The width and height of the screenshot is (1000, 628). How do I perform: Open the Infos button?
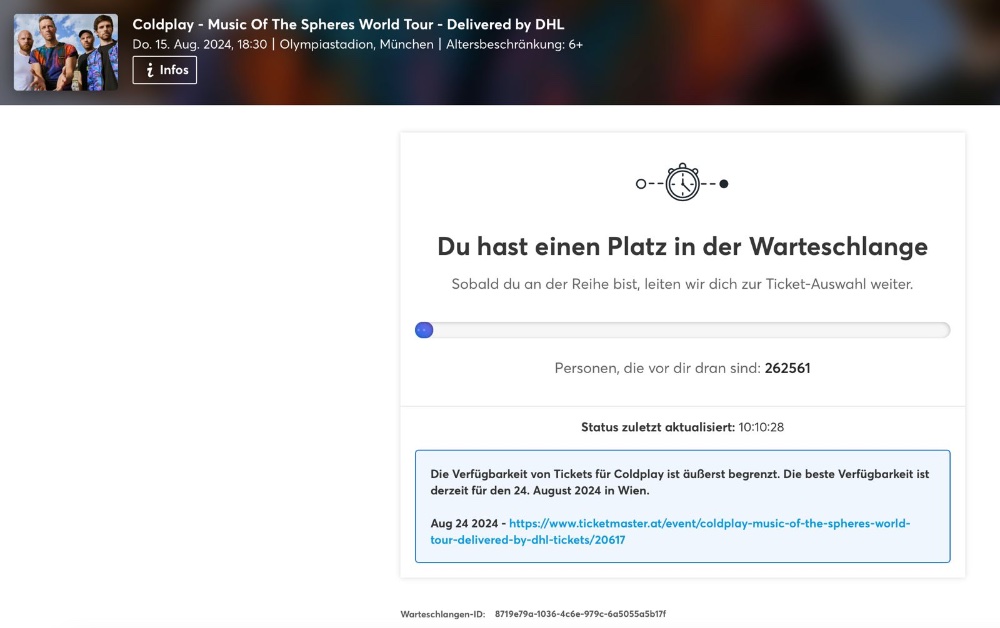pos(165,70)
